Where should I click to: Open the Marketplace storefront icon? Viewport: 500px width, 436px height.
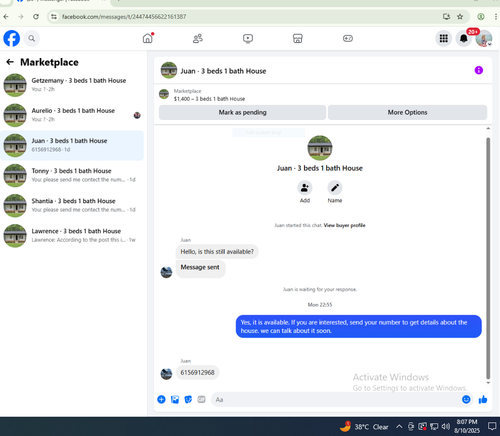coord(298,38)
